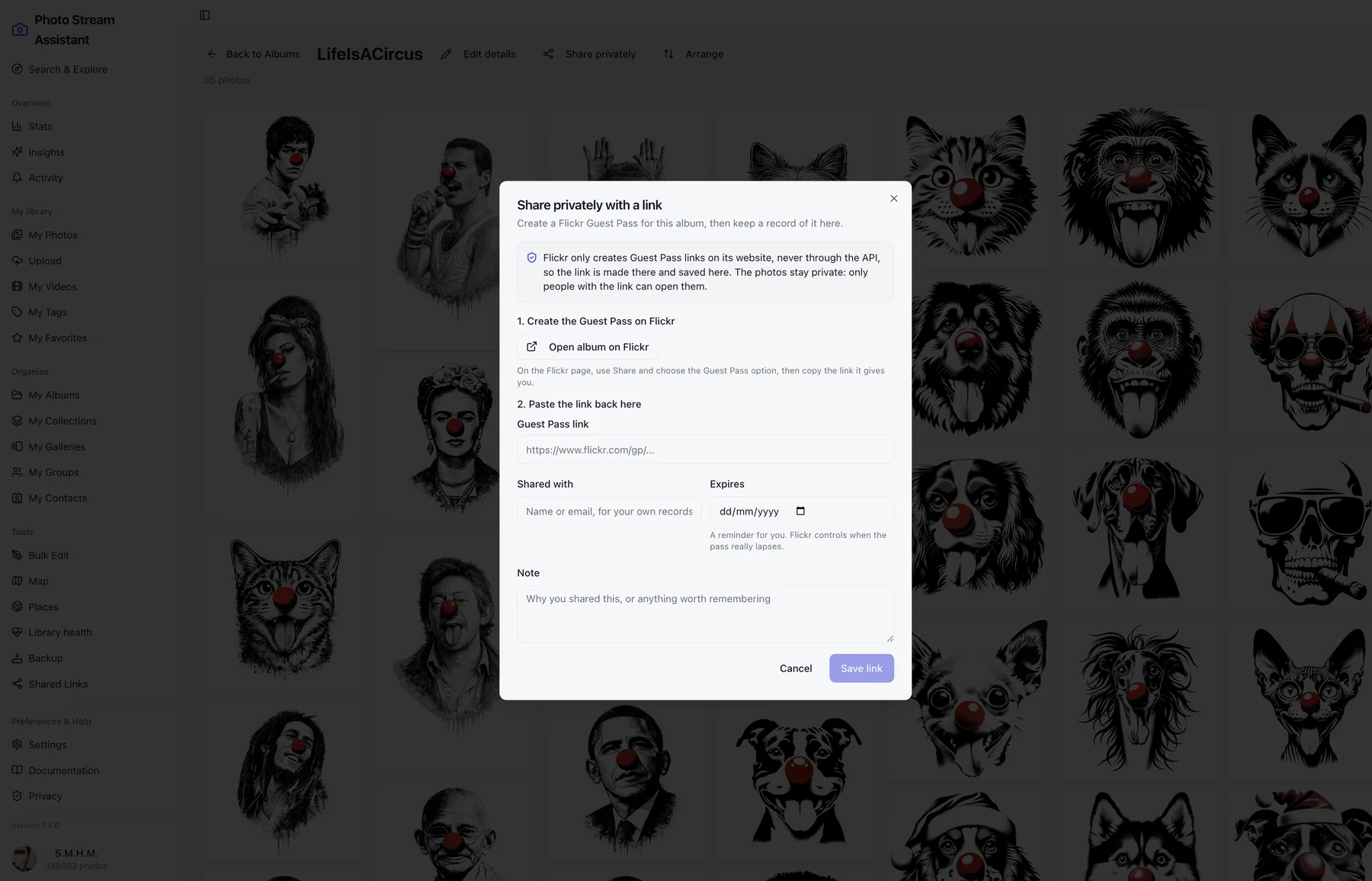Viewport: 1372px width, 881px height.
Task: Click the Shared with name or email field
Action: (x=609, y=511)
